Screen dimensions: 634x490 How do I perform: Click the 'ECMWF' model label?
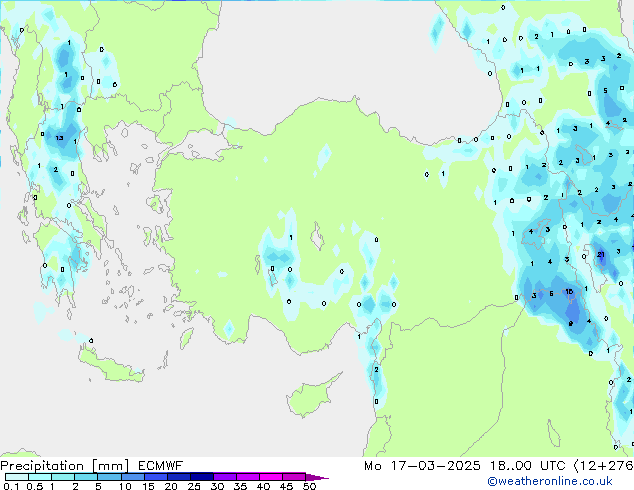pos(161,466)
